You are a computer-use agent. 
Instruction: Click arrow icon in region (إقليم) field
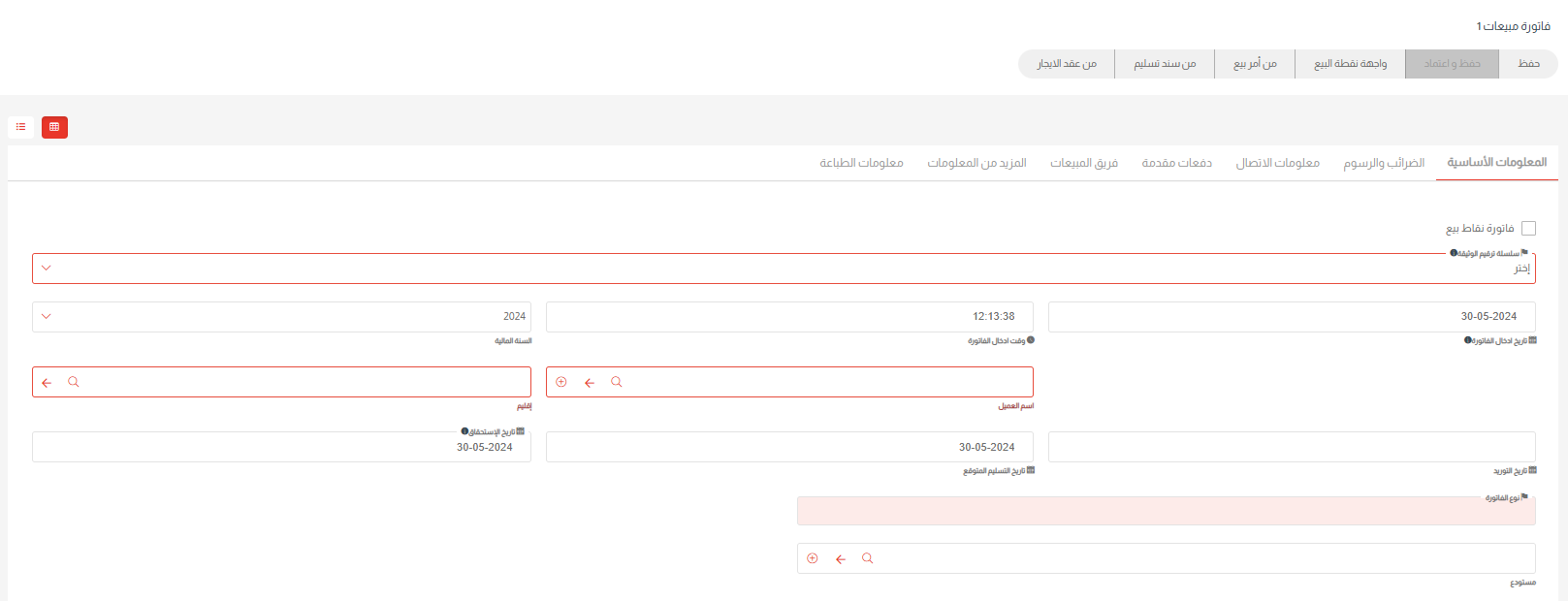click(47, 383)
